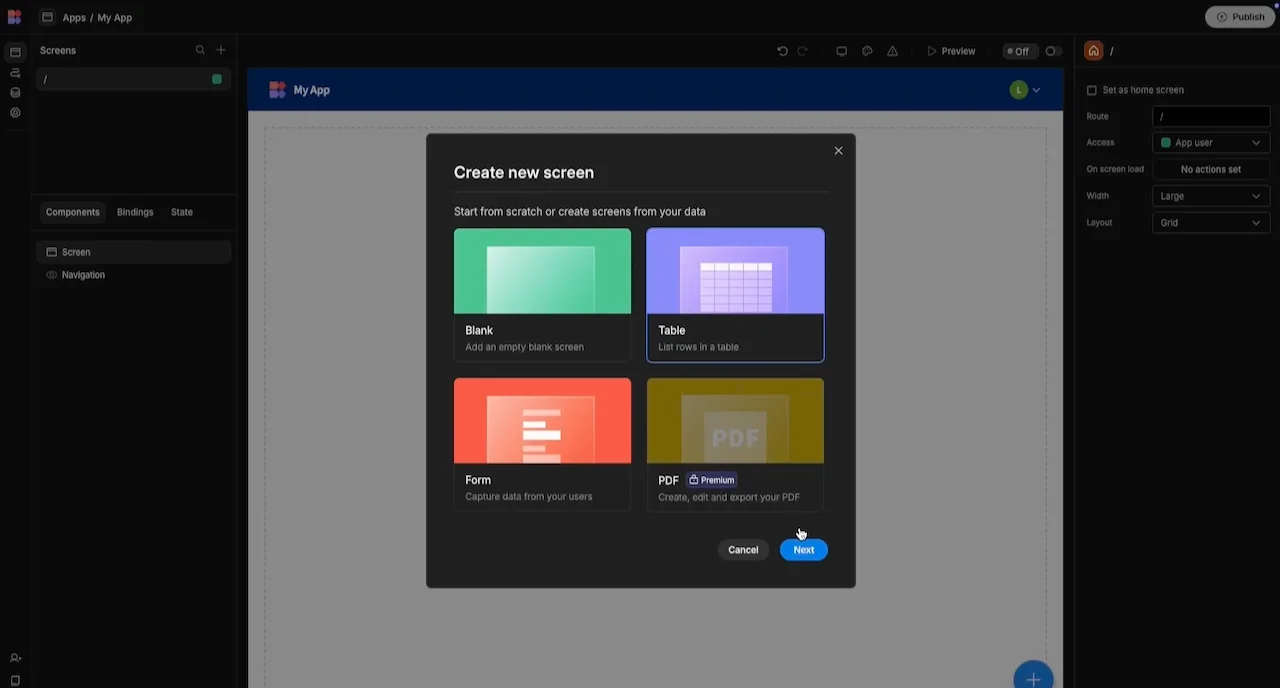Select the Form screen template thumbnail
Screen dimensions: 1280x688
point(542,421)
